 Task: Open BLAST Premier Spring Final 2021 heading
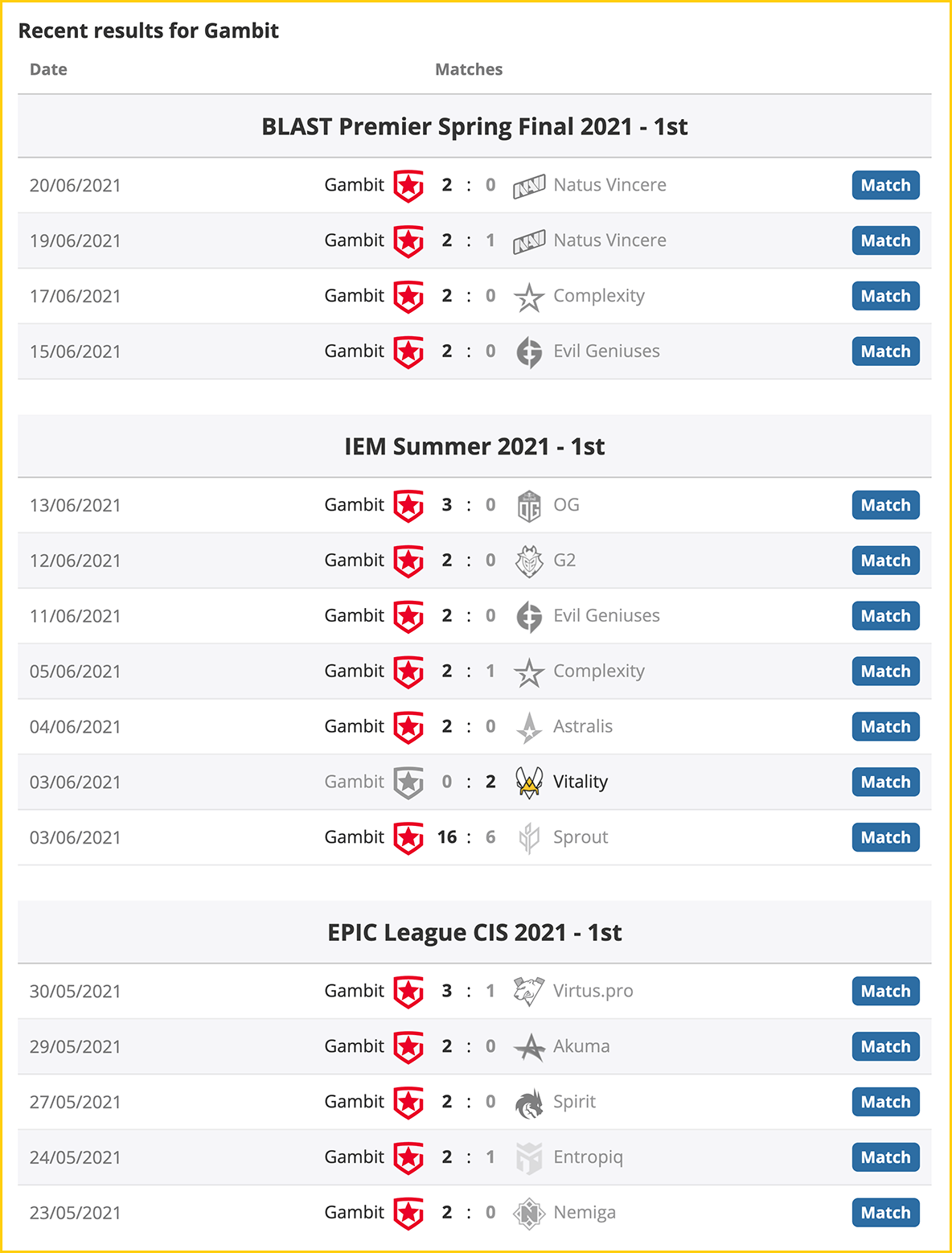click(x=474, y=126)
